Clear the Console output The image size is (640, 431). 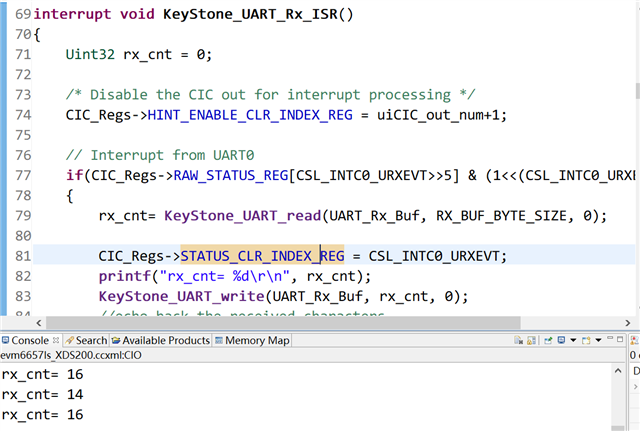click(x=518, y=340)
